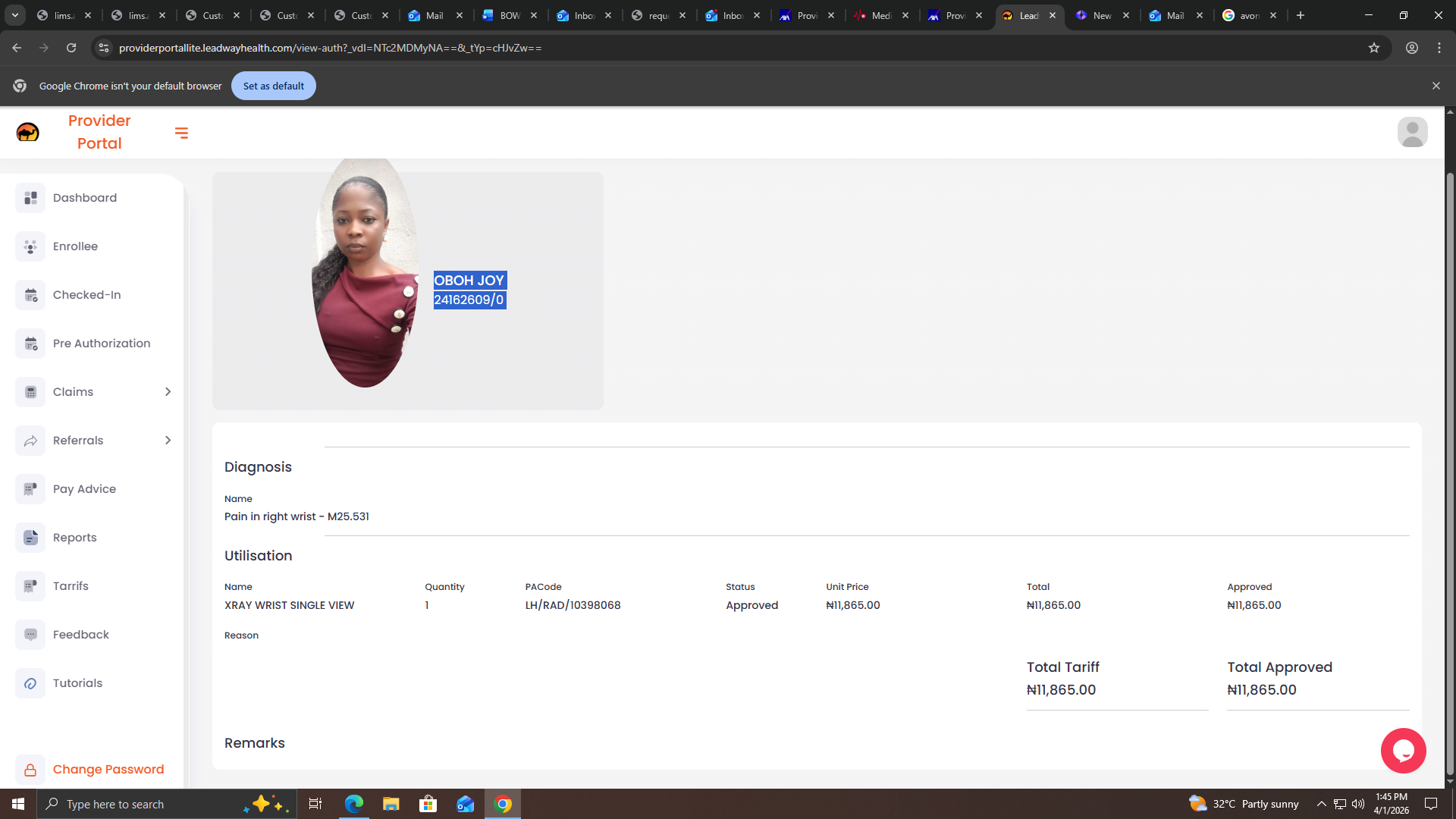This screenshot has width=1456, height=819.
Task: Open the red chat support bubble
Action: pos(1403,751)
